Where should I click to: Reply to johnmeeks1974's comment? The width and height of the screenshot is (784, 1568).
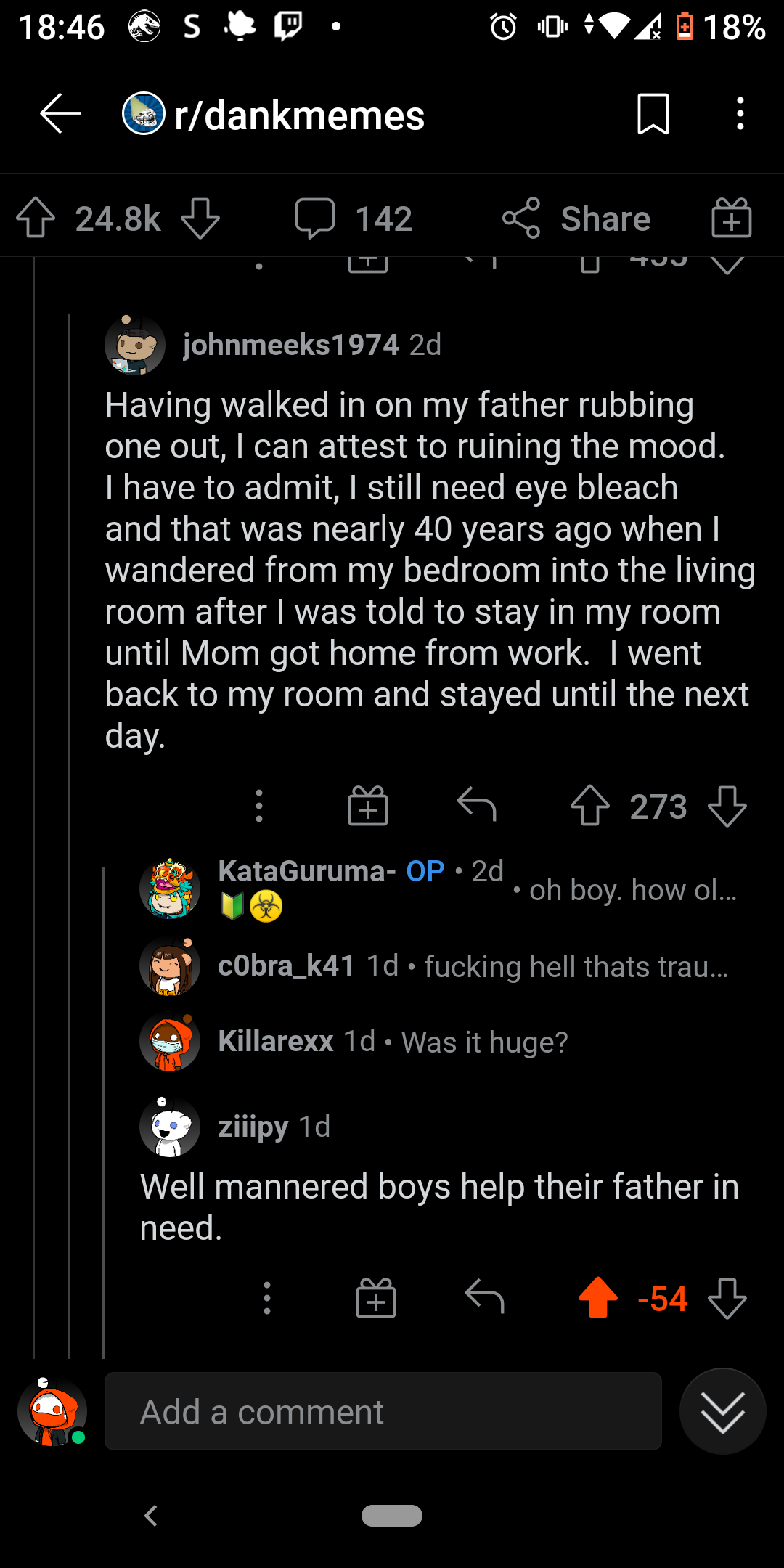[478, 804]
